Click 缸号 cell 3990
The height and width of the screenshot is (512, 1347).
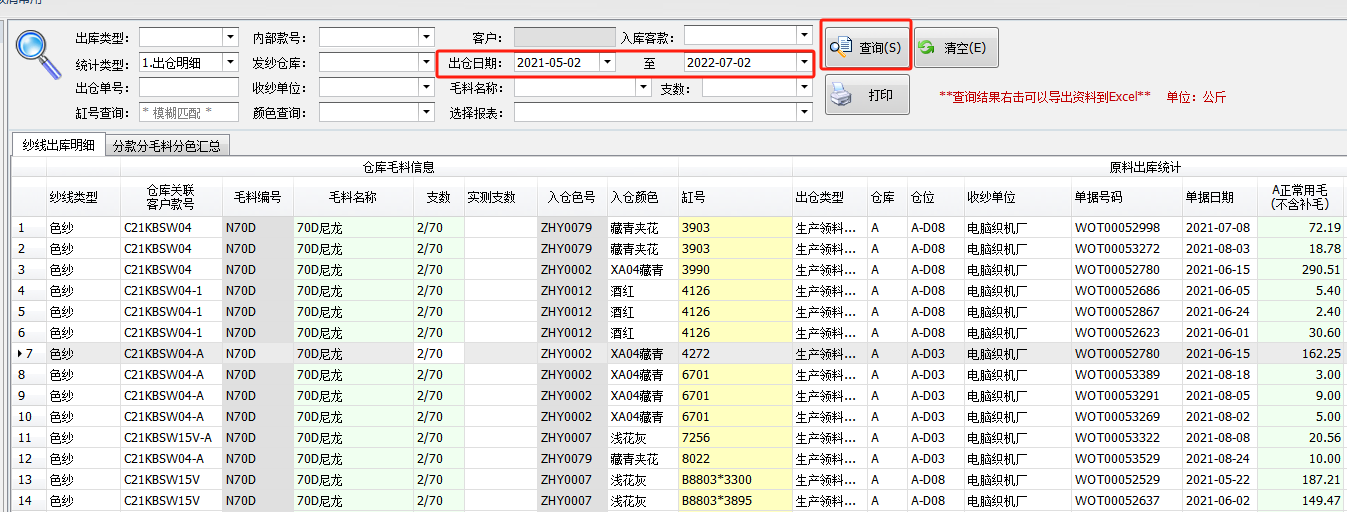pyautogui.click(x=735, y=270)
